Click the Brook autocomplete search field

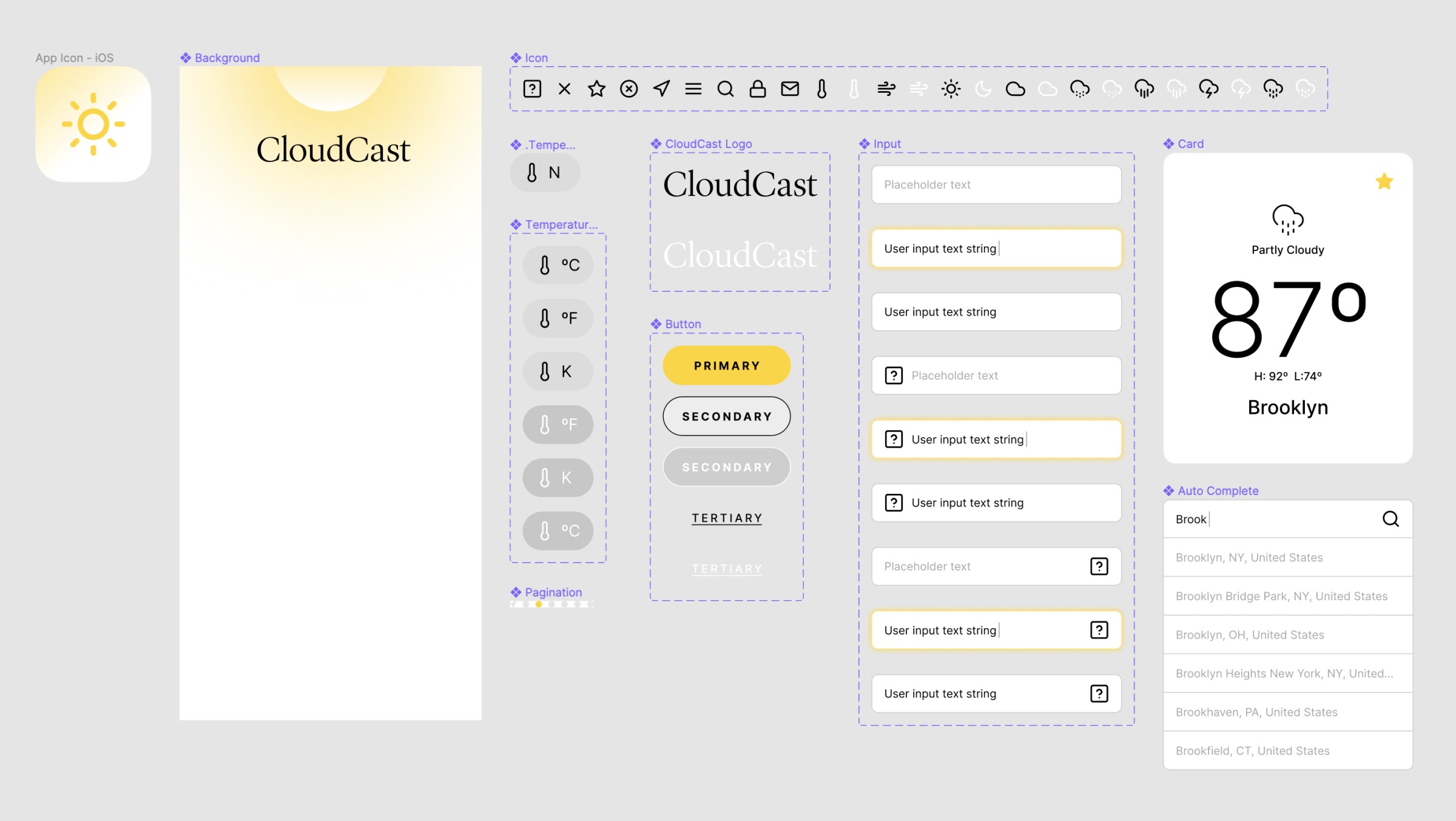(x=1288, y=519)
